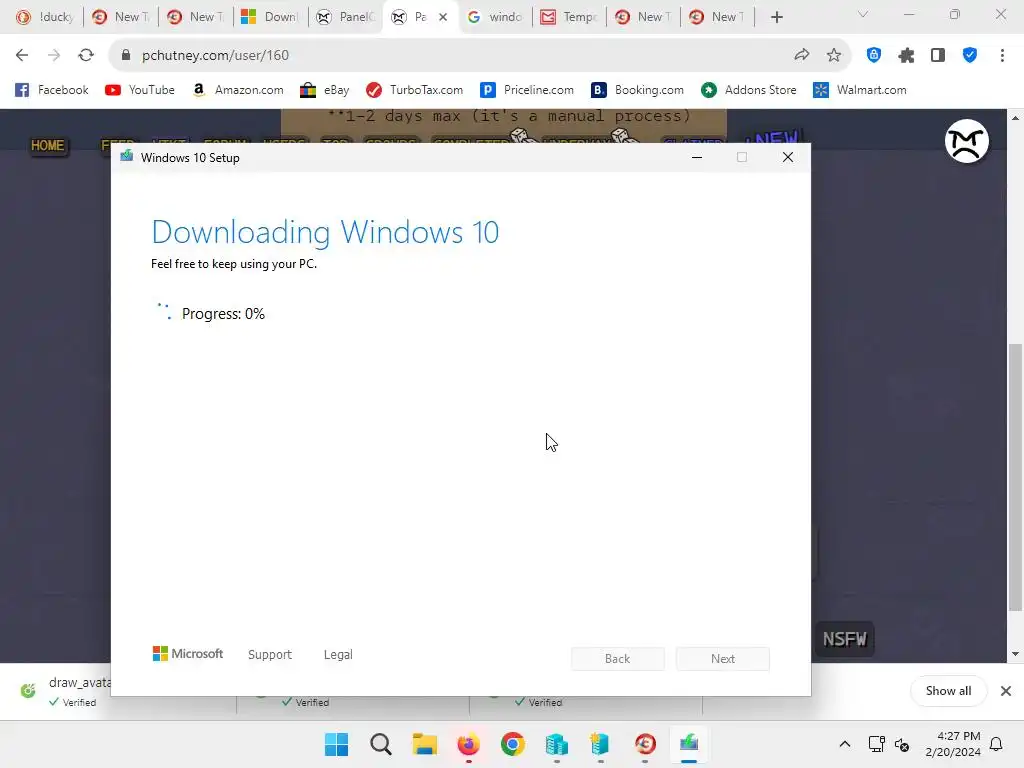
Task: Expand the tab search dropdown chevron
Action: pyautogui.click(x=863, y=14)
